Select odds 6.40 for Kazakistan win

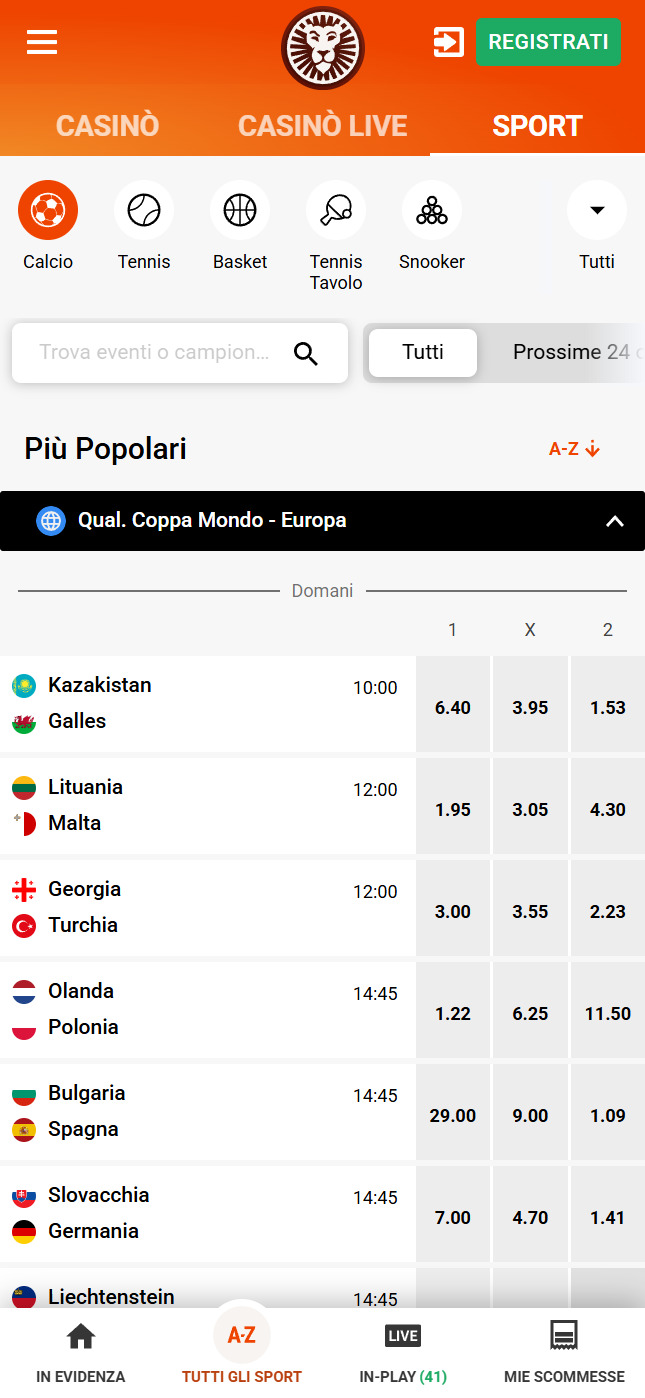[453, 707]
